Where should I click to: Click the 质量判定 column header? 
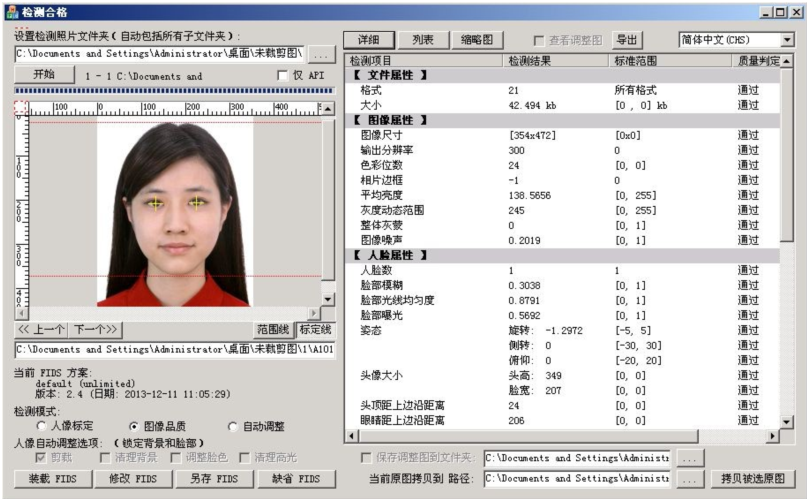[756, 61]
